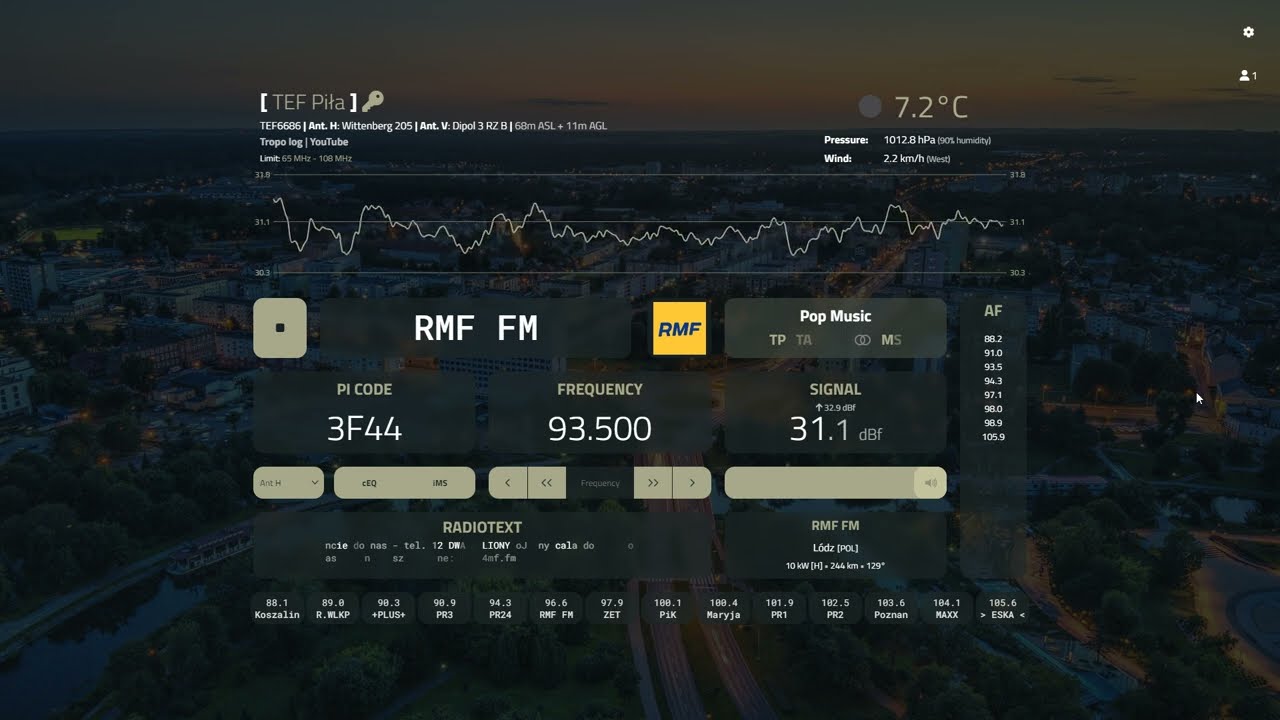The width and height of the screenshot is (1280, 720).
Task: Select 89.0 R.WLKP preset
Action: (333, 609)
